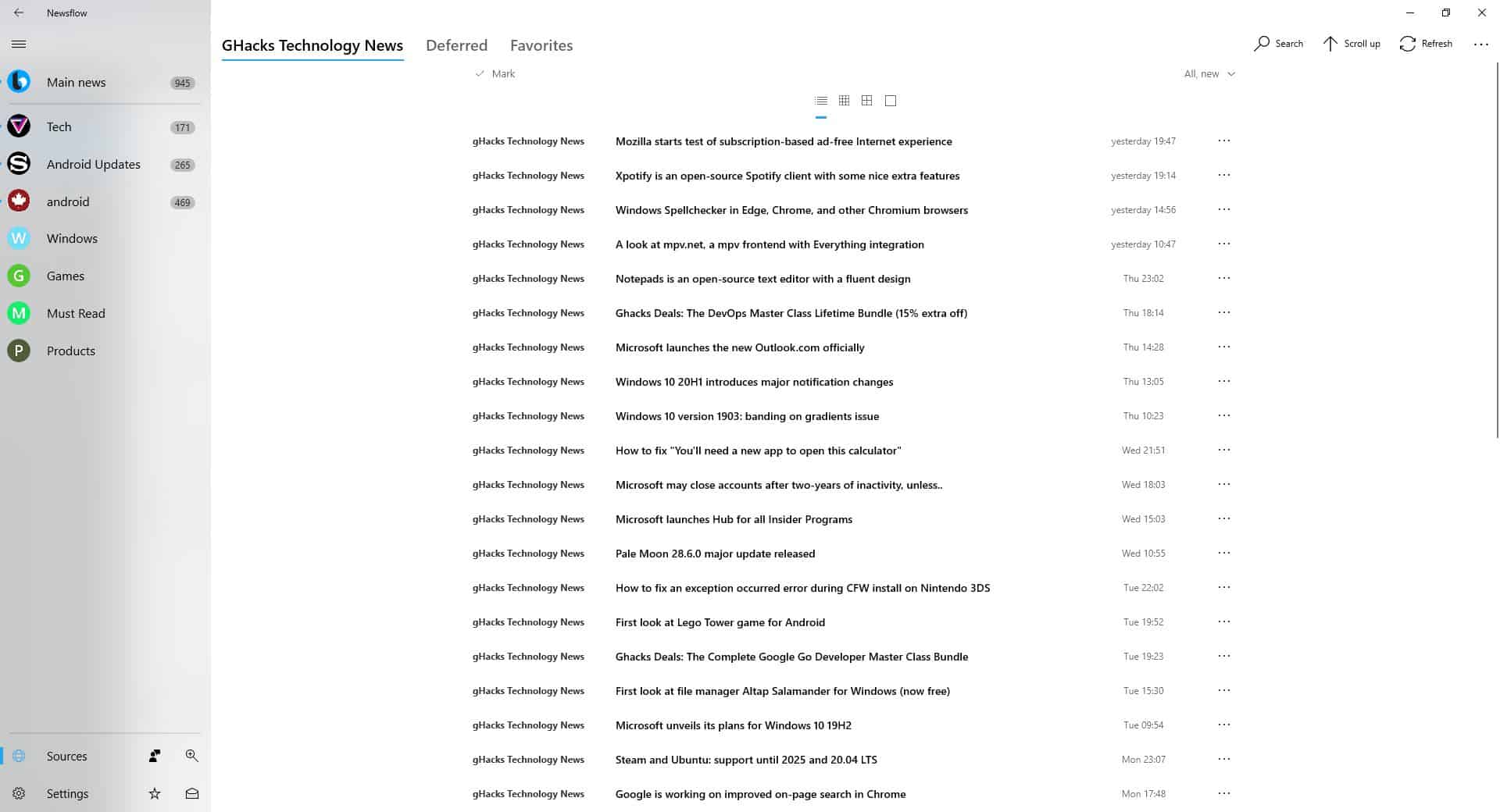Open the Microsoft inactive accounts article
The image size is (1500, 812).
tap(779, 485)
